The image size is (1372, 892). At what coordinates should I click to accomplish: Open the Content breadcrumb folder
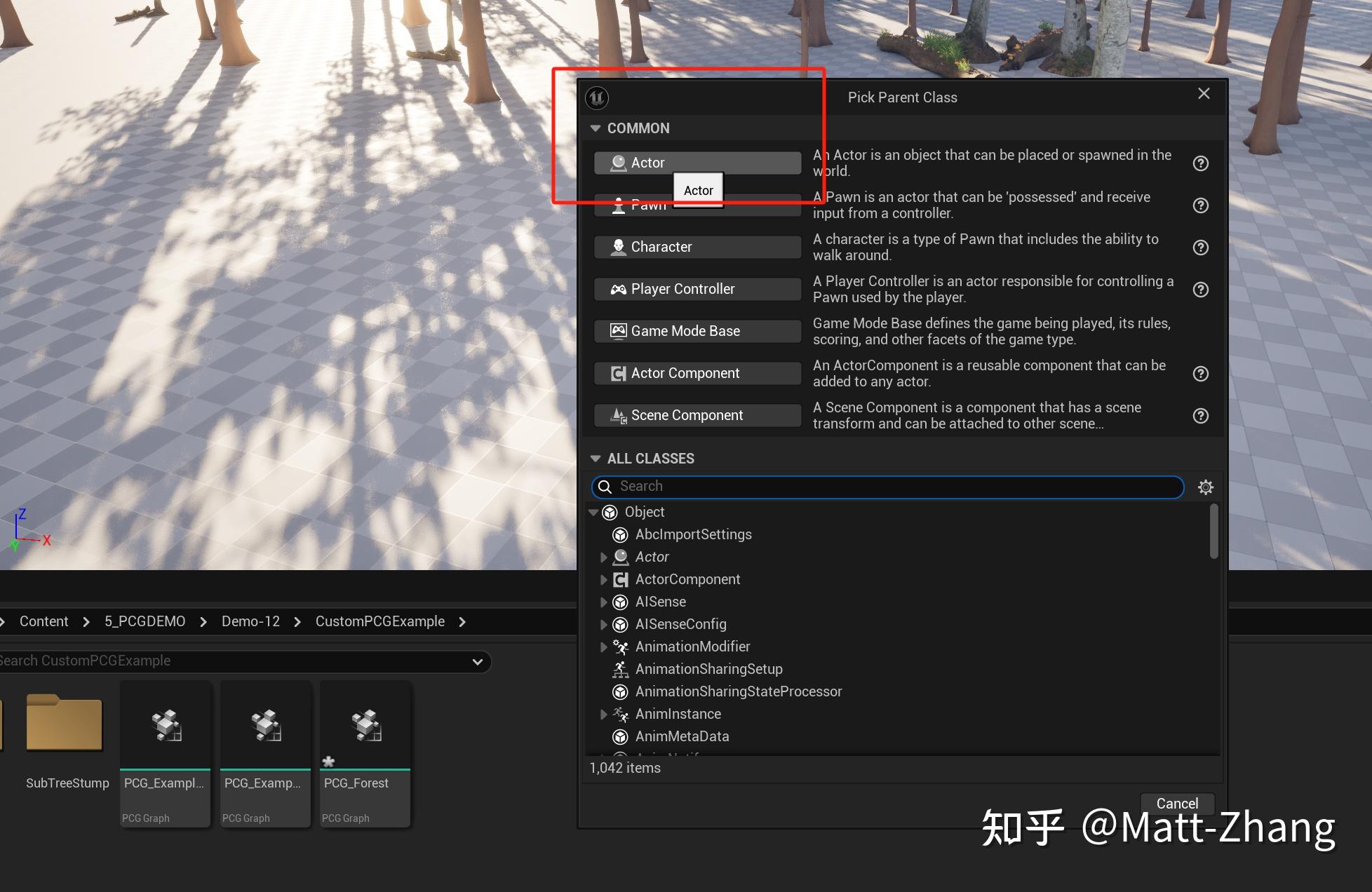[x=43, y=621]
